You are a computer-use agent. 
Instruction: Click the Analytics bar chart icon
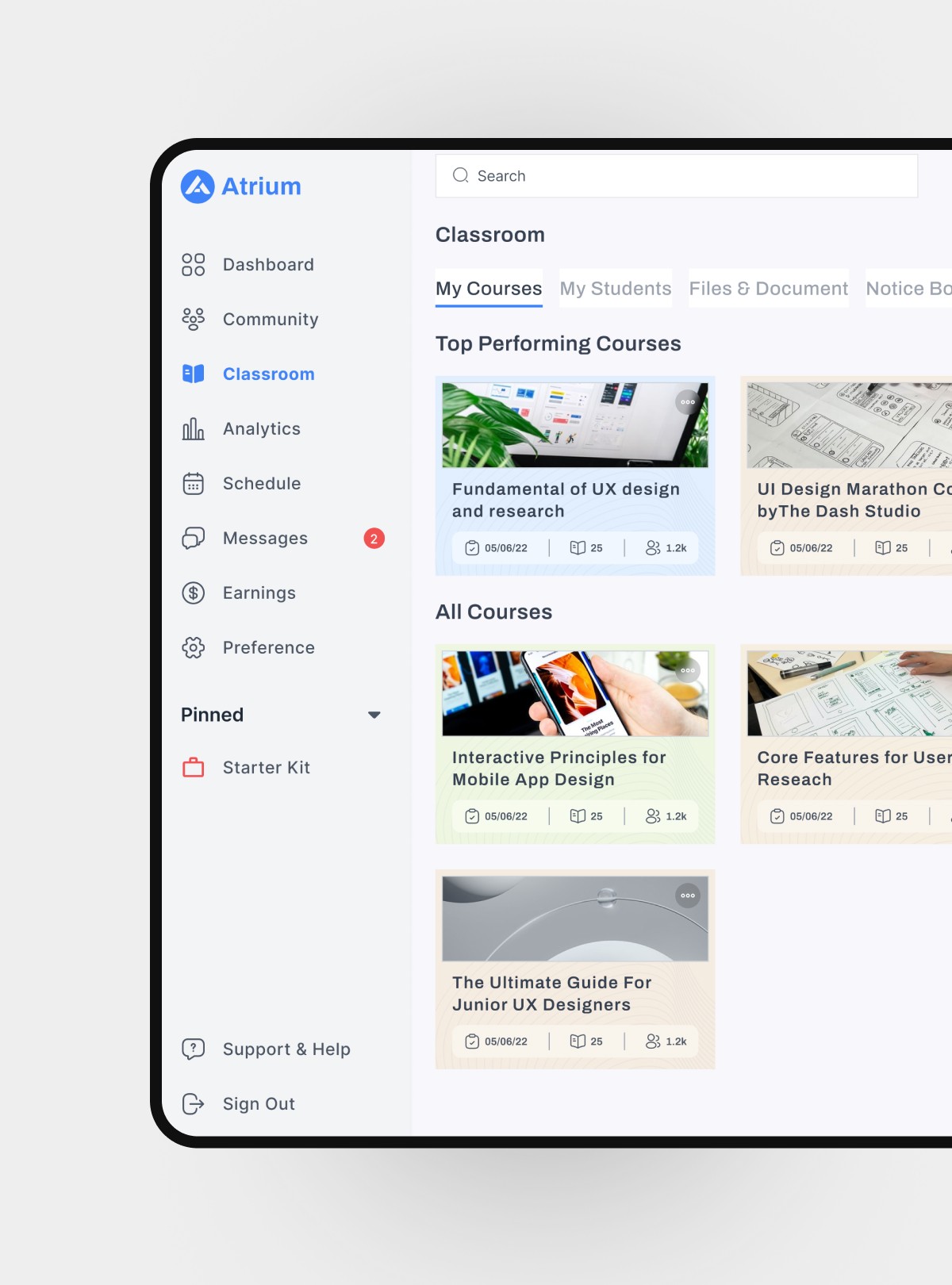[x=193, y=429]
